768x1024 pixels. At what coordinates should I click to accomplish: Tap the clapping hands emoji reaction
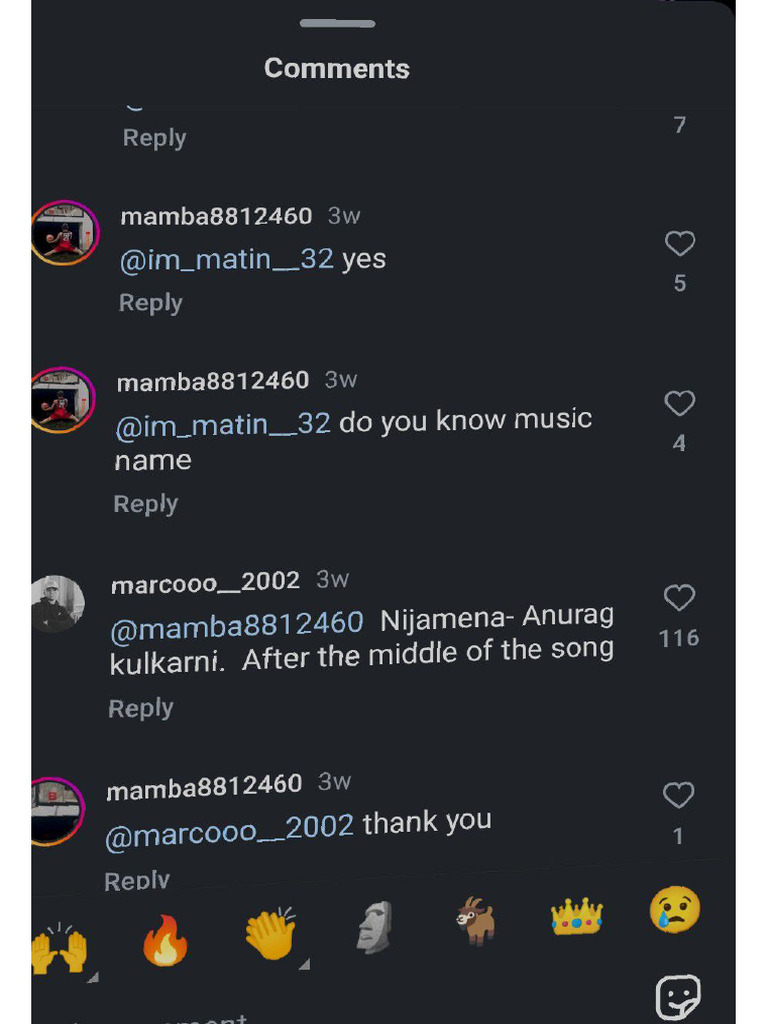tap(270, 935)
